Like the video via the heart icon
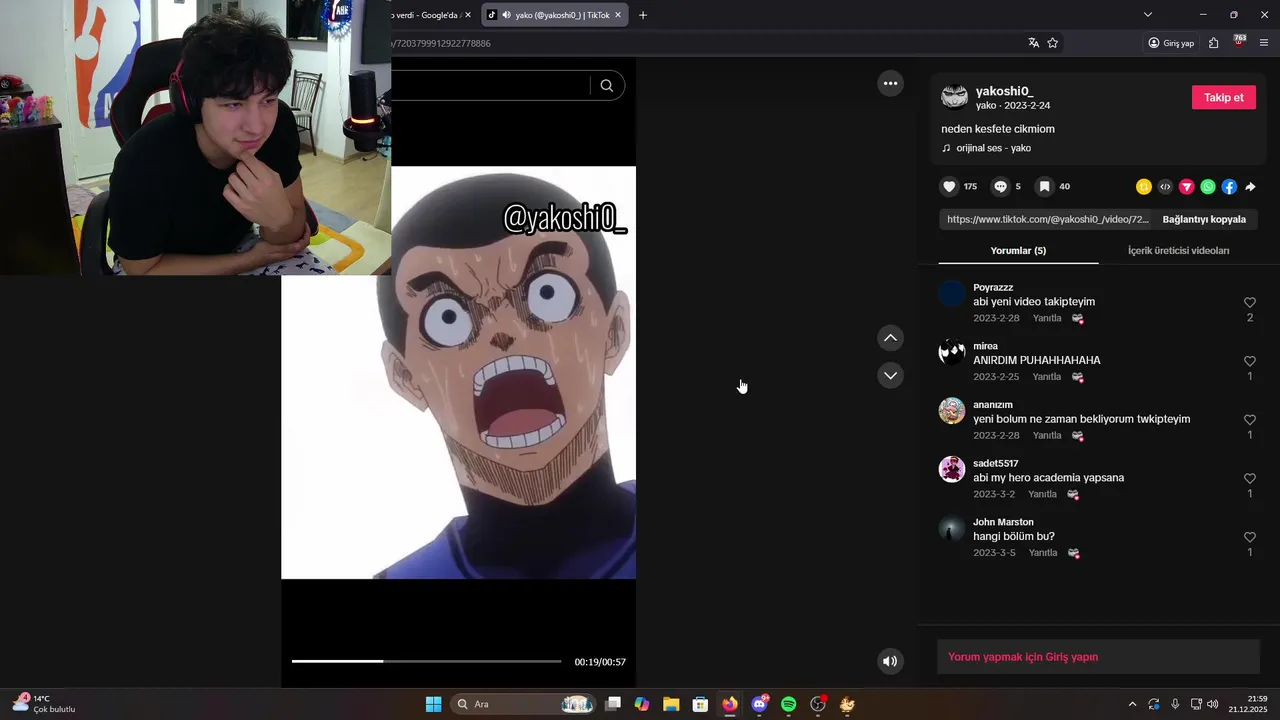This screenshot has width=1280, height=720. [x=949, y=187]
